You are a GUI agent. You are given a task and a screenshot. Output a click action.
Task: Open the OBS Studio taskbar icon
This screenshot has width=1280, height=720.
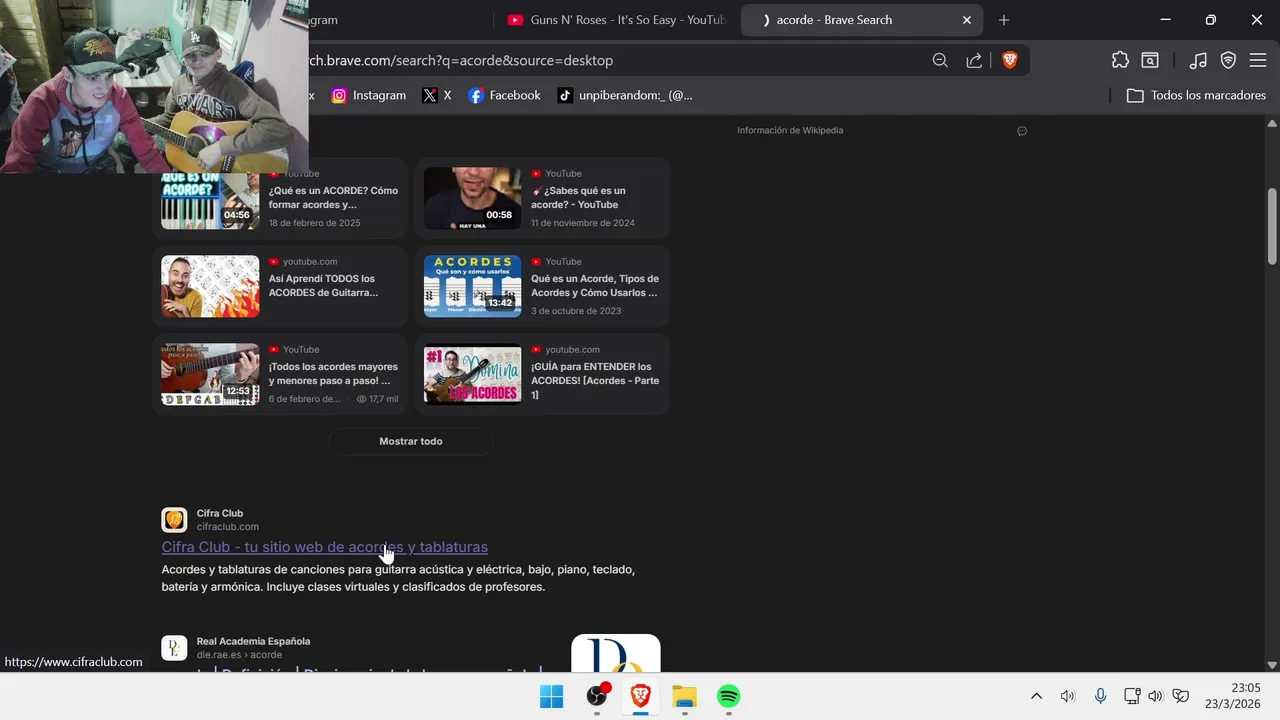pyautogui.click(x=597, y=696)
